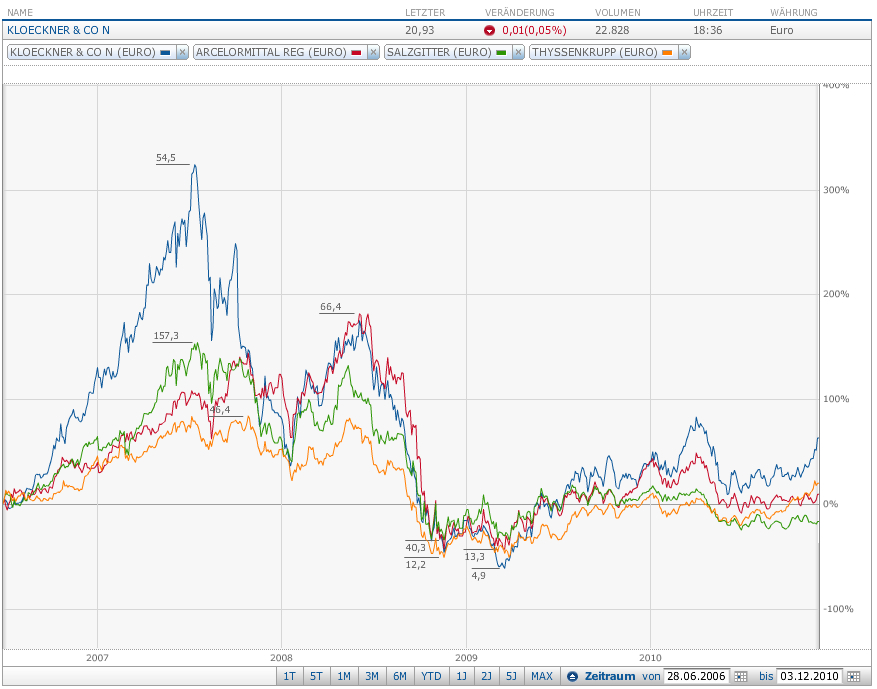Click the red ArcelorMittal color swatch
Viewport: 877px width, 689px height.
pyautogui.click(x=356, y=53)
